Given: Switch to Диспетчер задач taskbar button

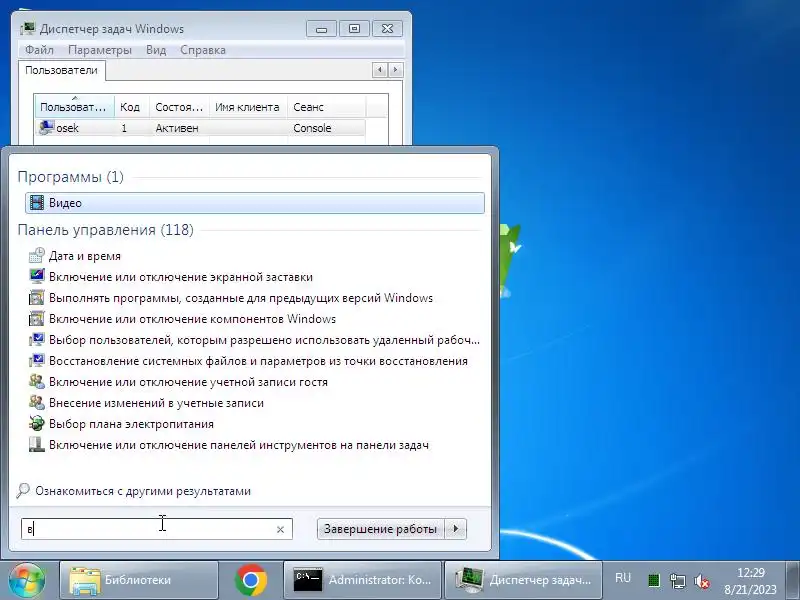Looking at the screenshot, I should click(523, 580).
